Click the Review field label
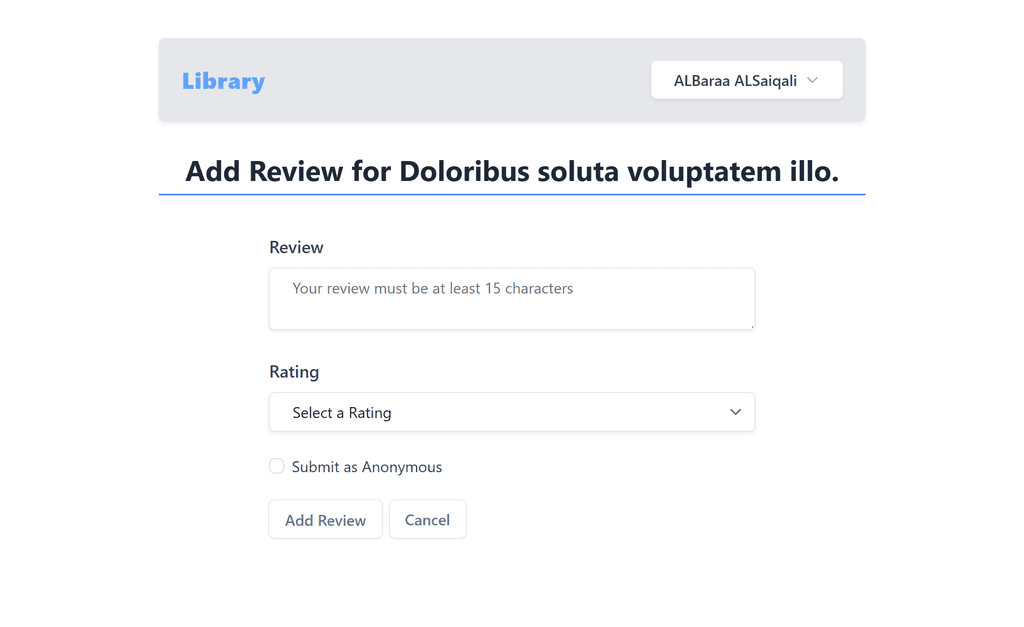This screenshot has height=627, width=1024. (x=296, y=247)
